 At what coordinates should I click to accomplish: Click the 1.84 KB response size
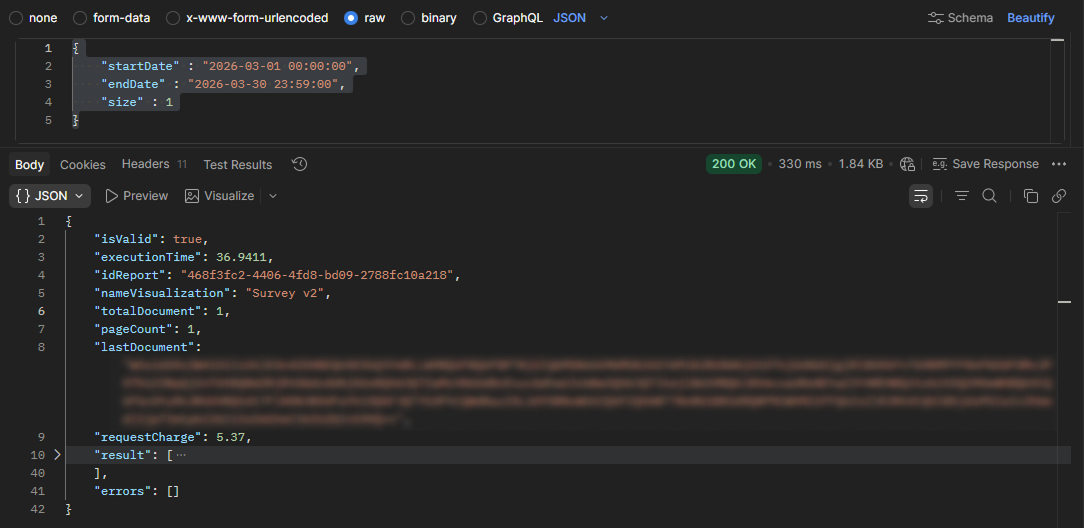coord(861,164)
